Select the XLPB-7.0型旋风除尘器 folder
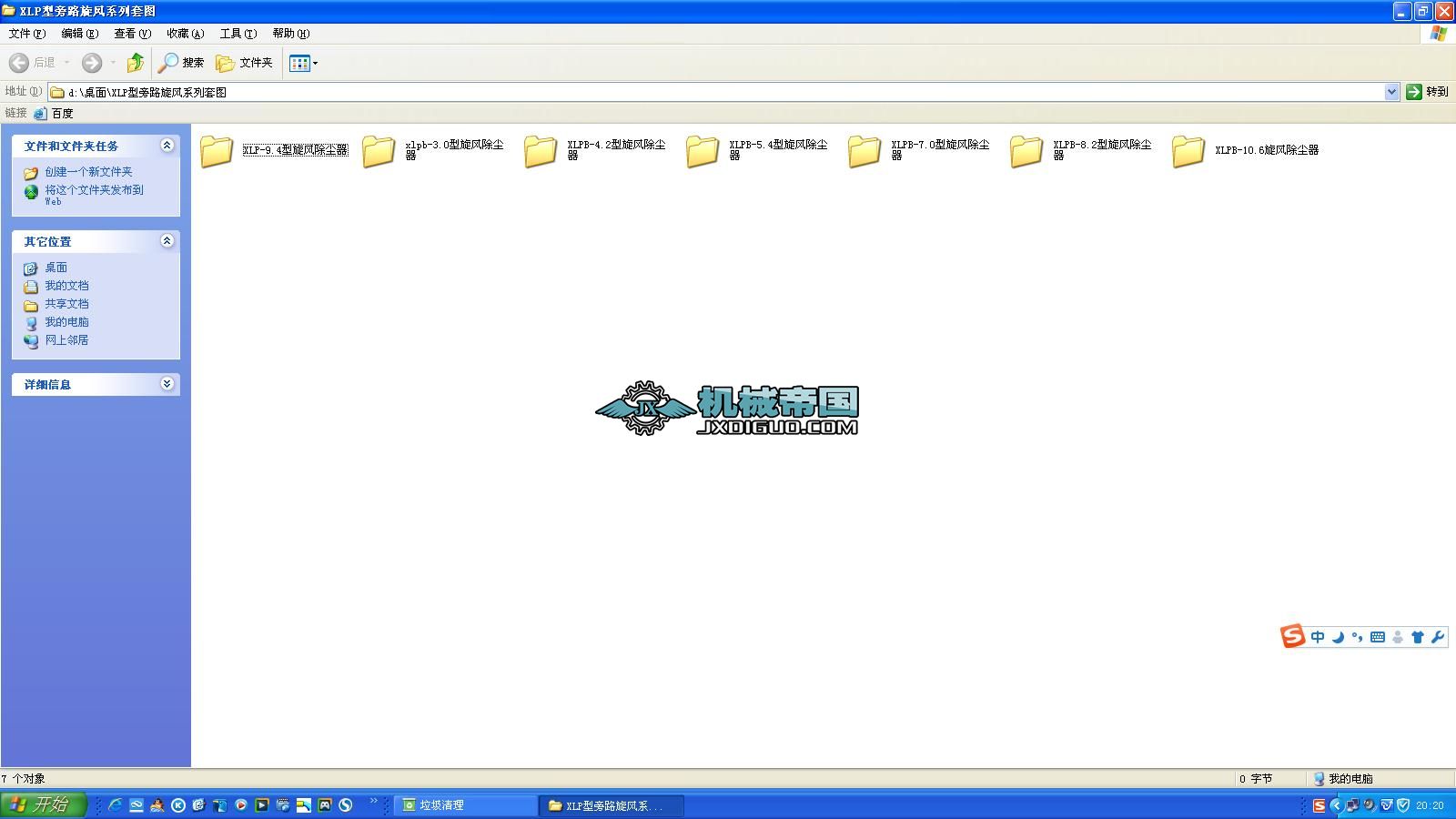The width and height of the screenshot is (1456, 819). (x=919, y=150)
